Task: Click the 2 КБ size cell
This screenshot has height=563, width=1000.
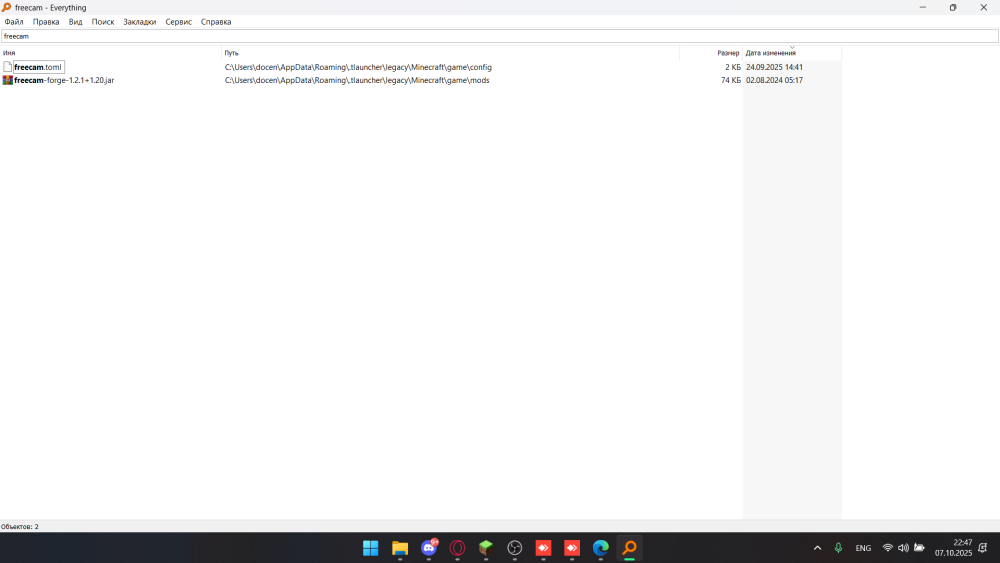Action: [733, 67]
